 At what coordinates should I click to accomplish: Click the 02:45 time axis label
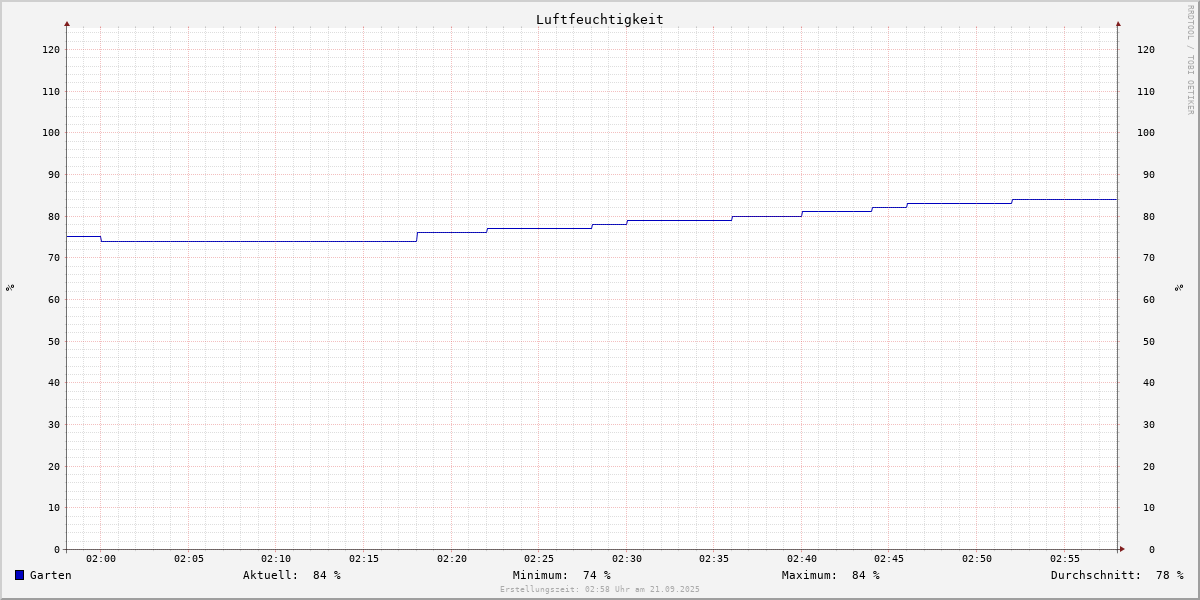click(x=890, y=559)
